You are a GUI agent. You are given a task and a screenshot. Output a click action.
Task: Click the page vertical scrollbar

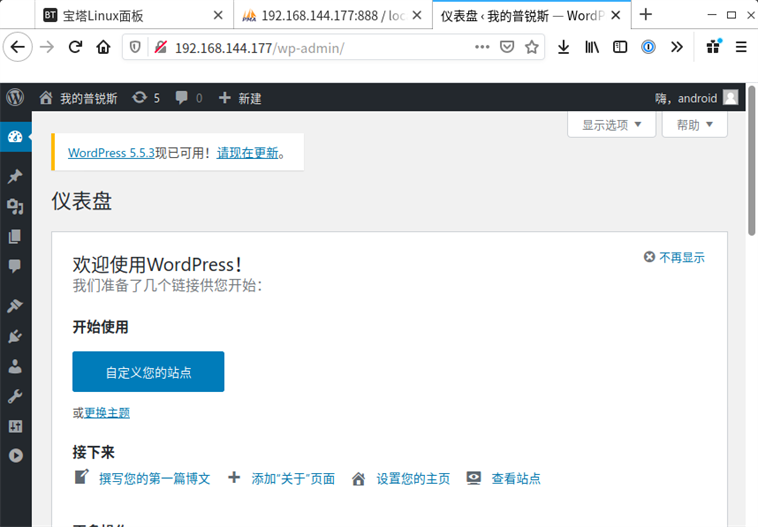pos(752,161)
